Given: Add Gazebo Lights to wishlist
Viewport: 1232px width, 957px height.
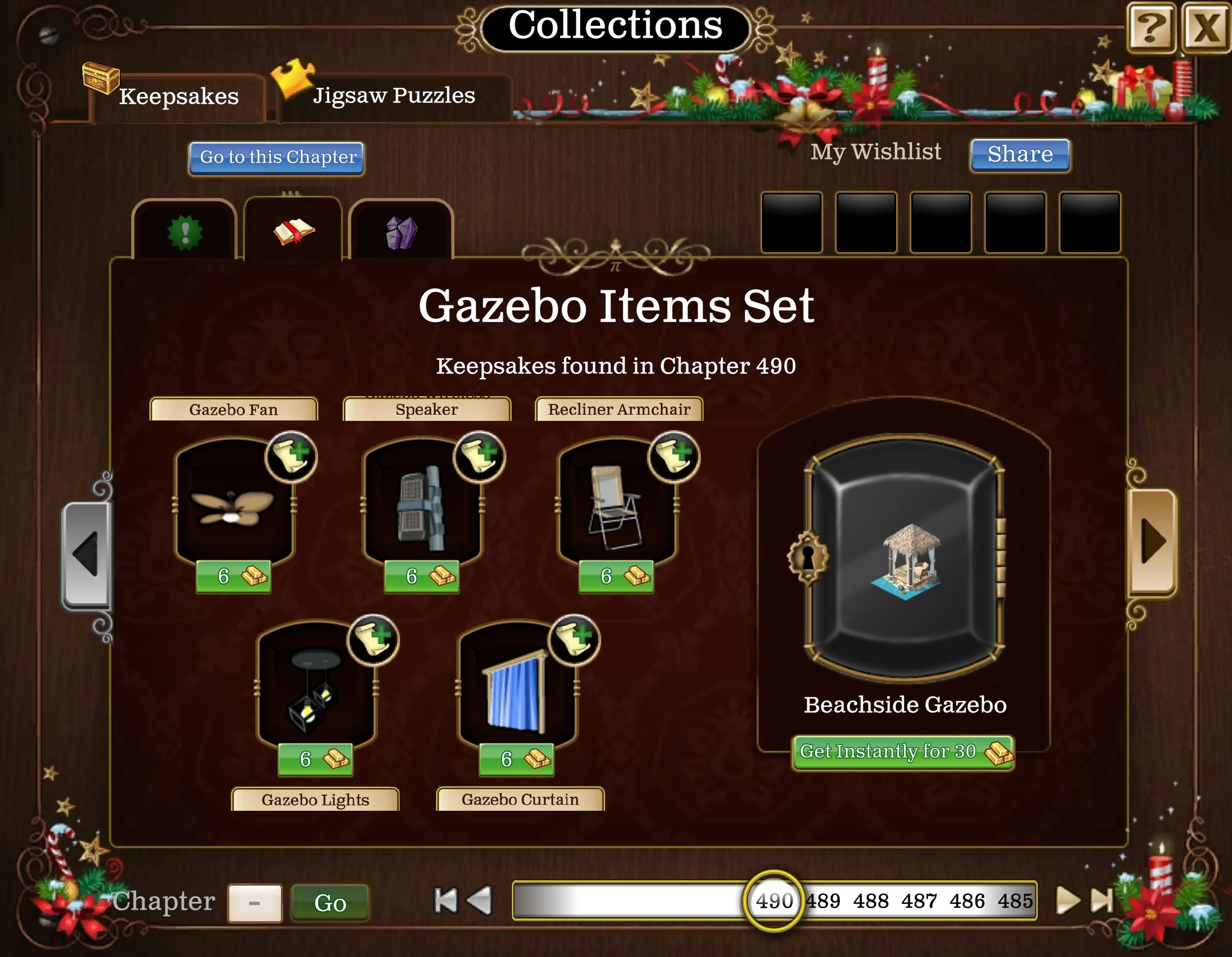Looking at the screenshot, I should point(373,640).
